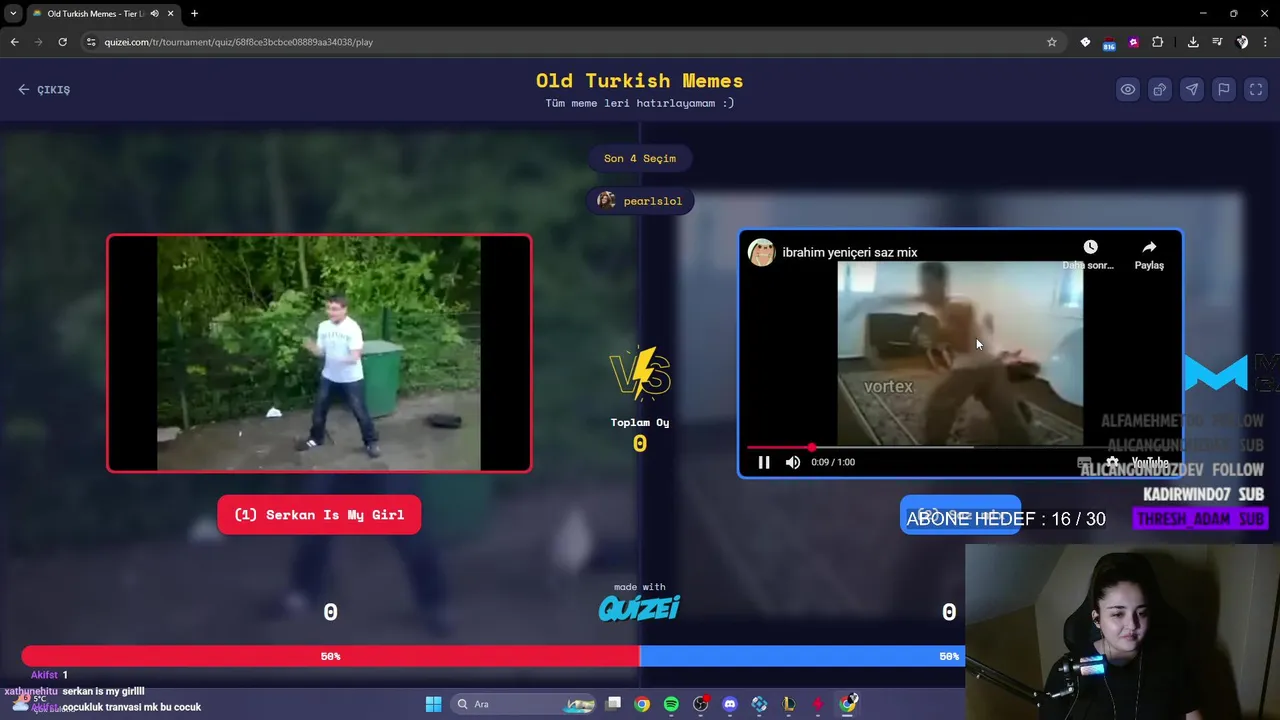Click the dice randomize icon in quiz header
1280x720 pixels.
1160,89
